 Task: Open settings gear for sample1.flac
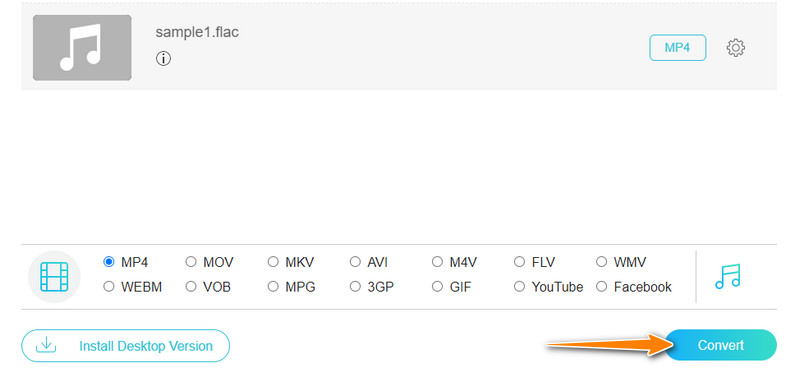pyautogui.click(x=735, y=48)
